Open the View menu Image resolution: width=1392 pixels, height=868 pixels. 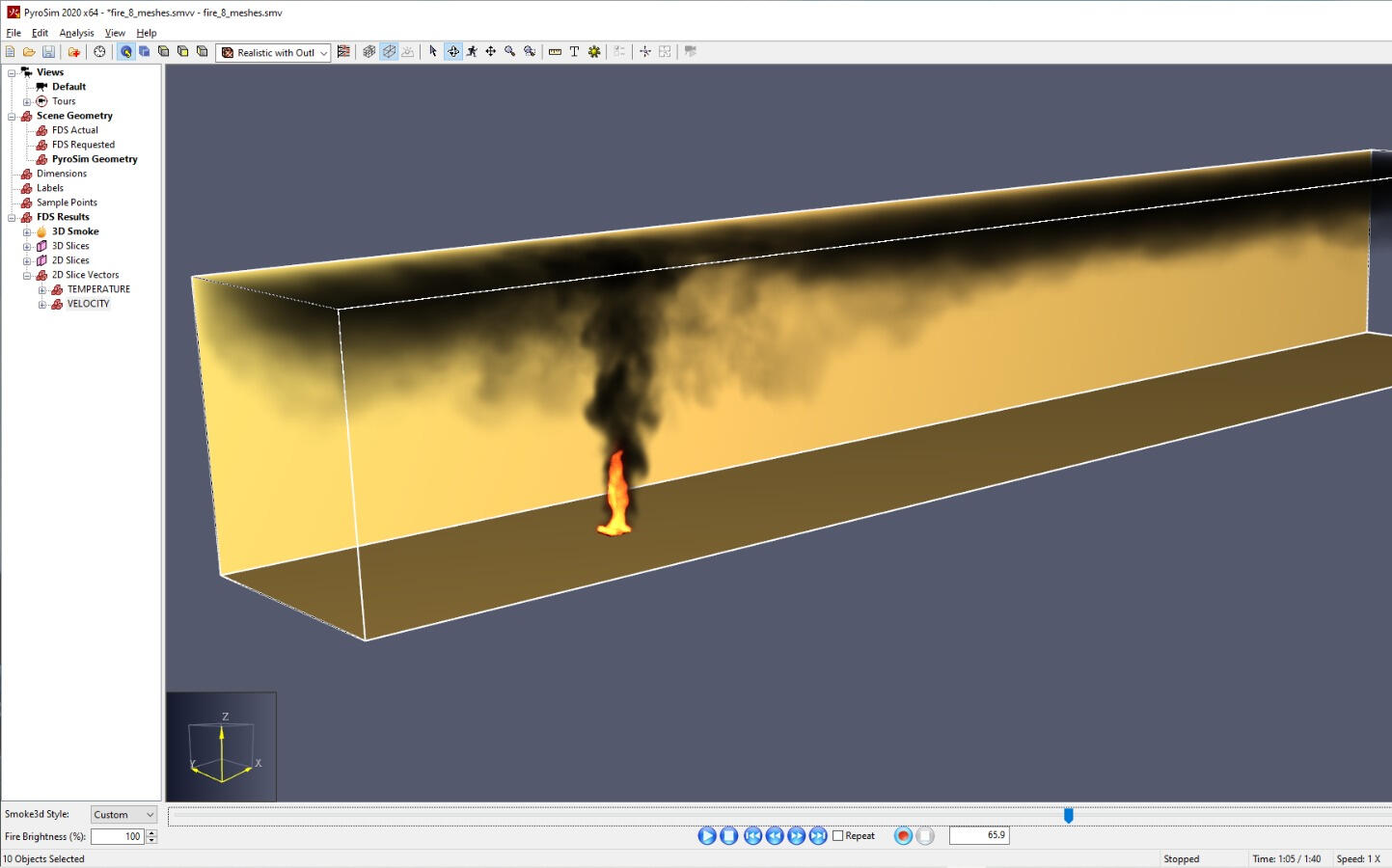(115, 33)
